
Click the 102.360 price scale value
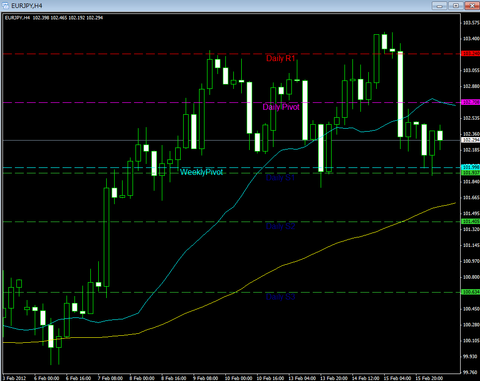coord(471,134)
